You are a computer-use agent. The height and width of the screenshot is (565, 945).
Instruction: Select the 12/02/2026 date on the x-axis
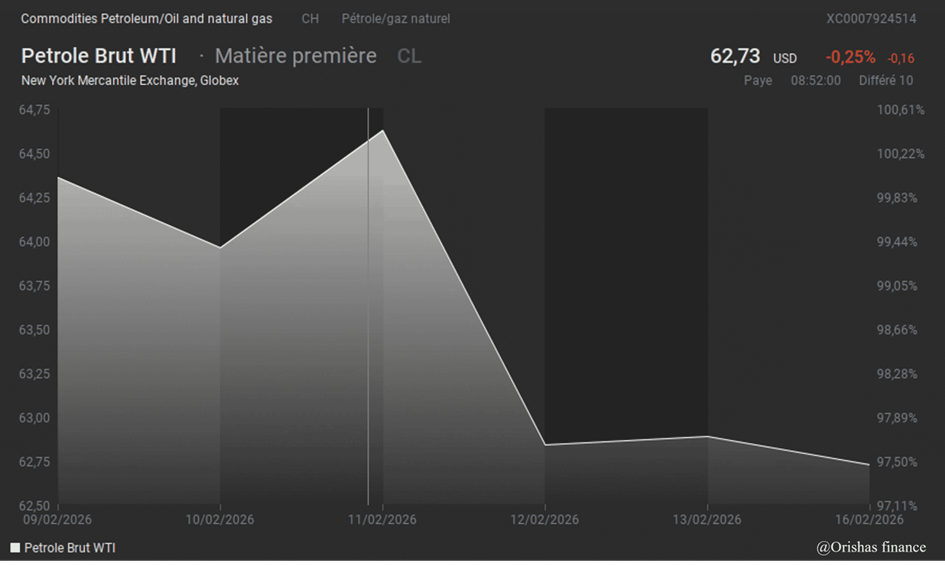[x=544, y=520]
